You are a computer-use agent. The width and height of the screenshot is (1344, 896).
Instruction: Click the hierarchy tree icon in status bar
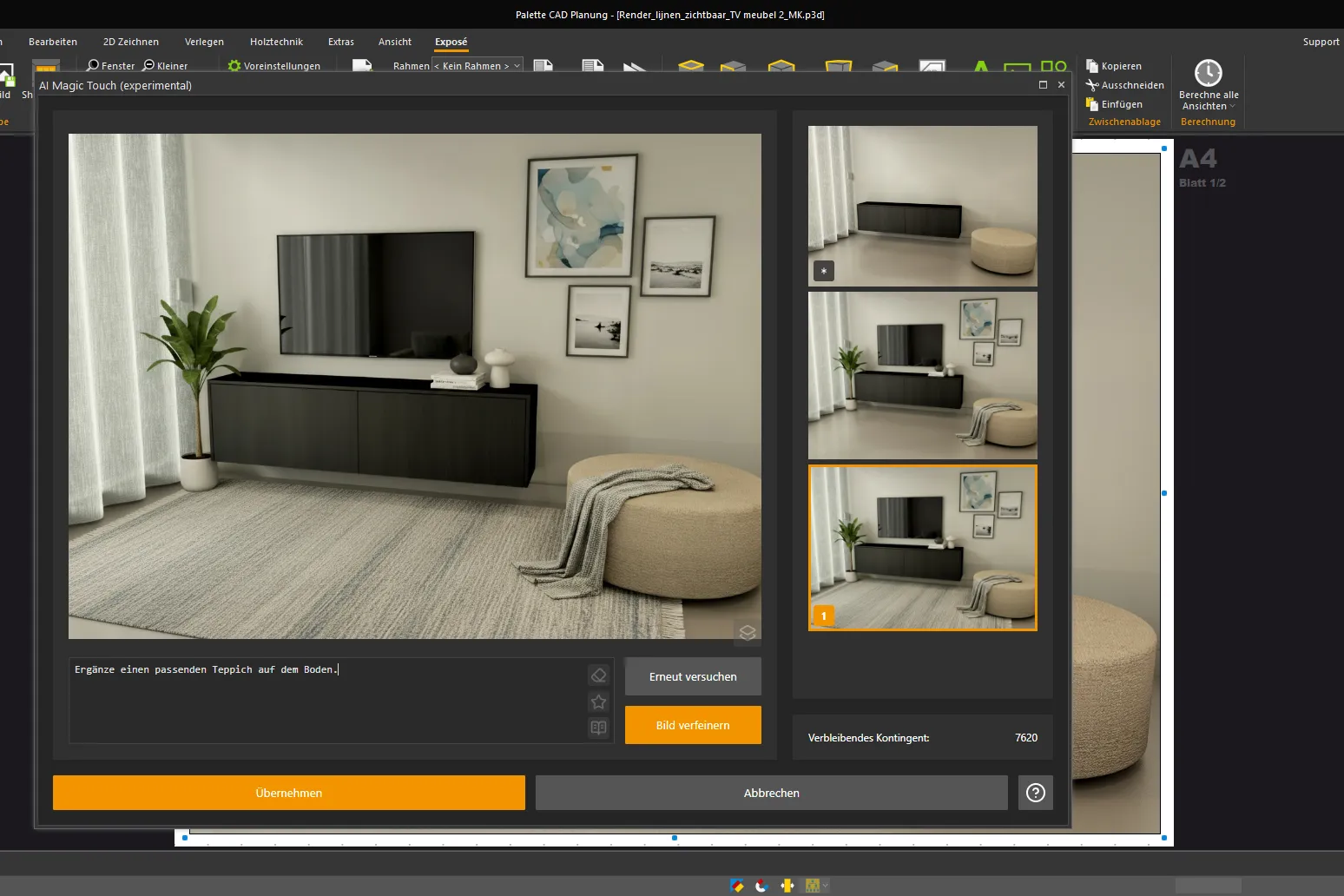813,886
